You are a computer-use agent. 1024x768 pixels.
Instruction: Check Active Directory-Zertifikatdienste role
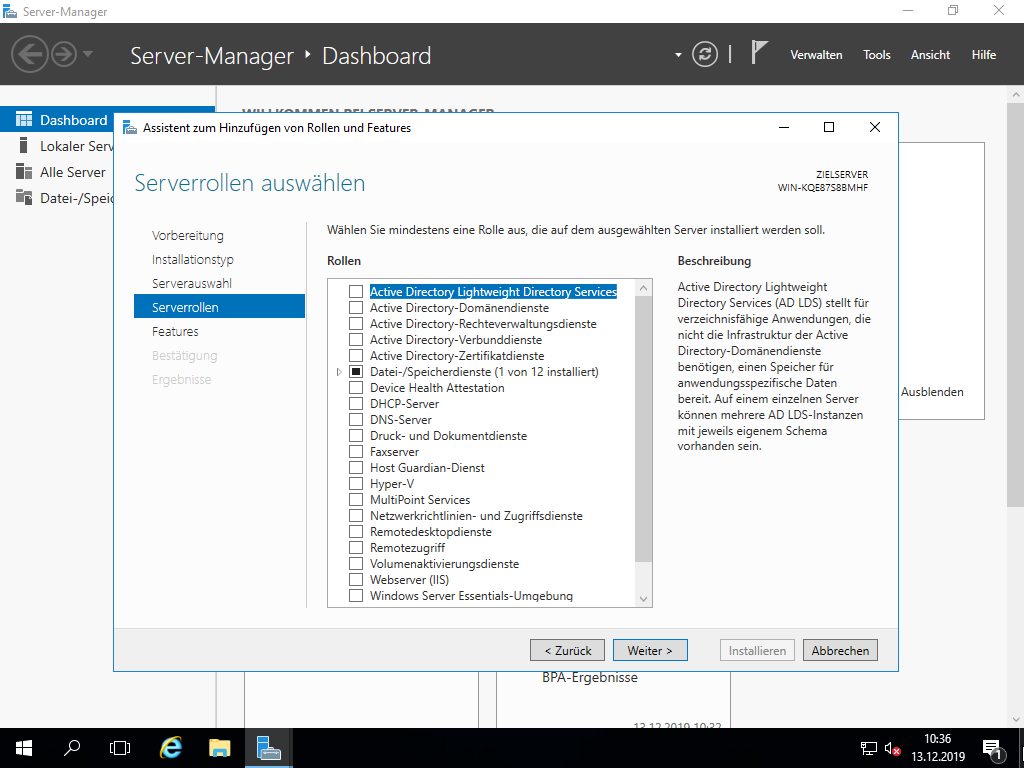click(x=356, y=355)
